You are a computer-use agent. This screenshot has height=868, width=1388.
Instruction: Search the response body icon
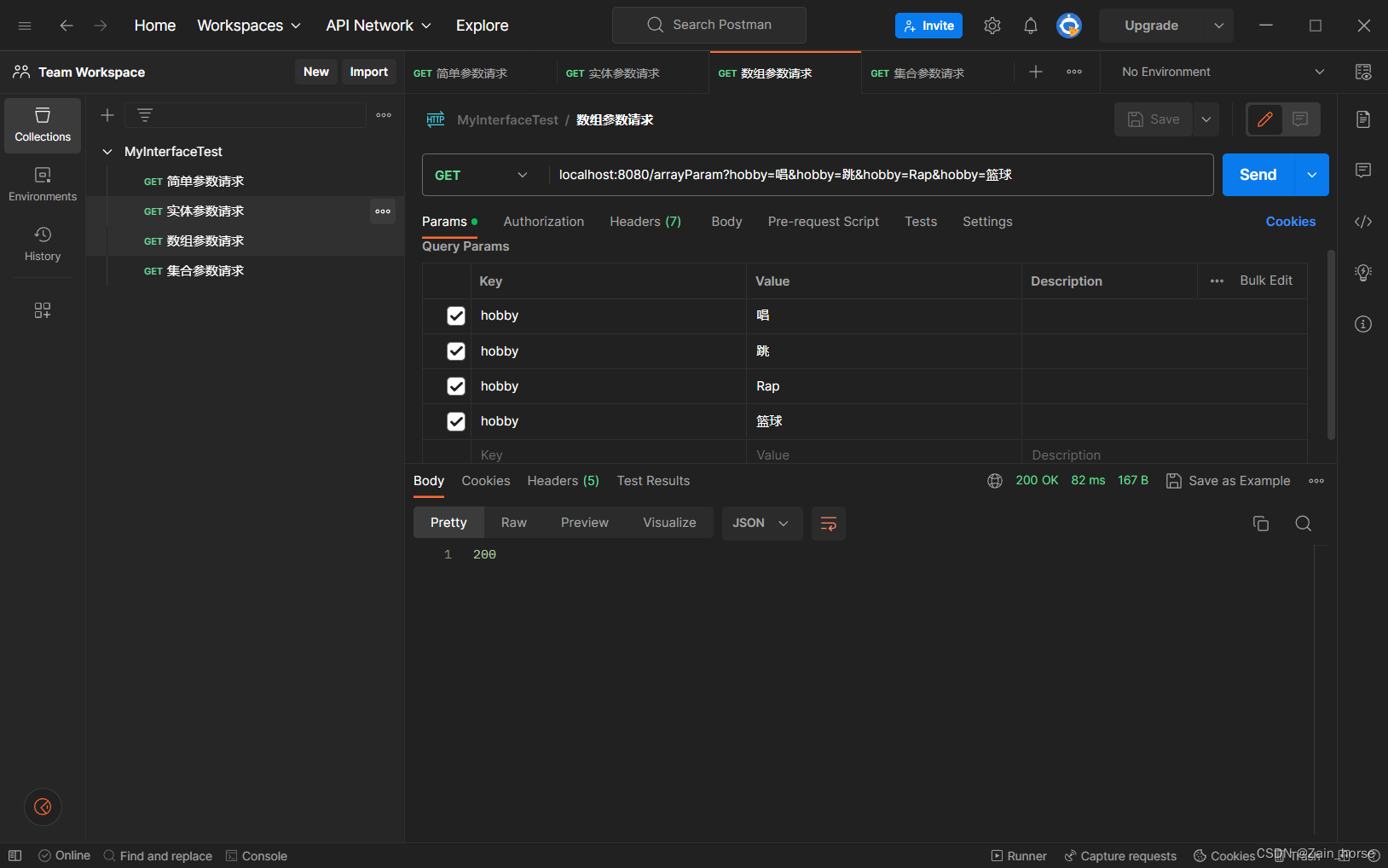tap(1304, 524)
